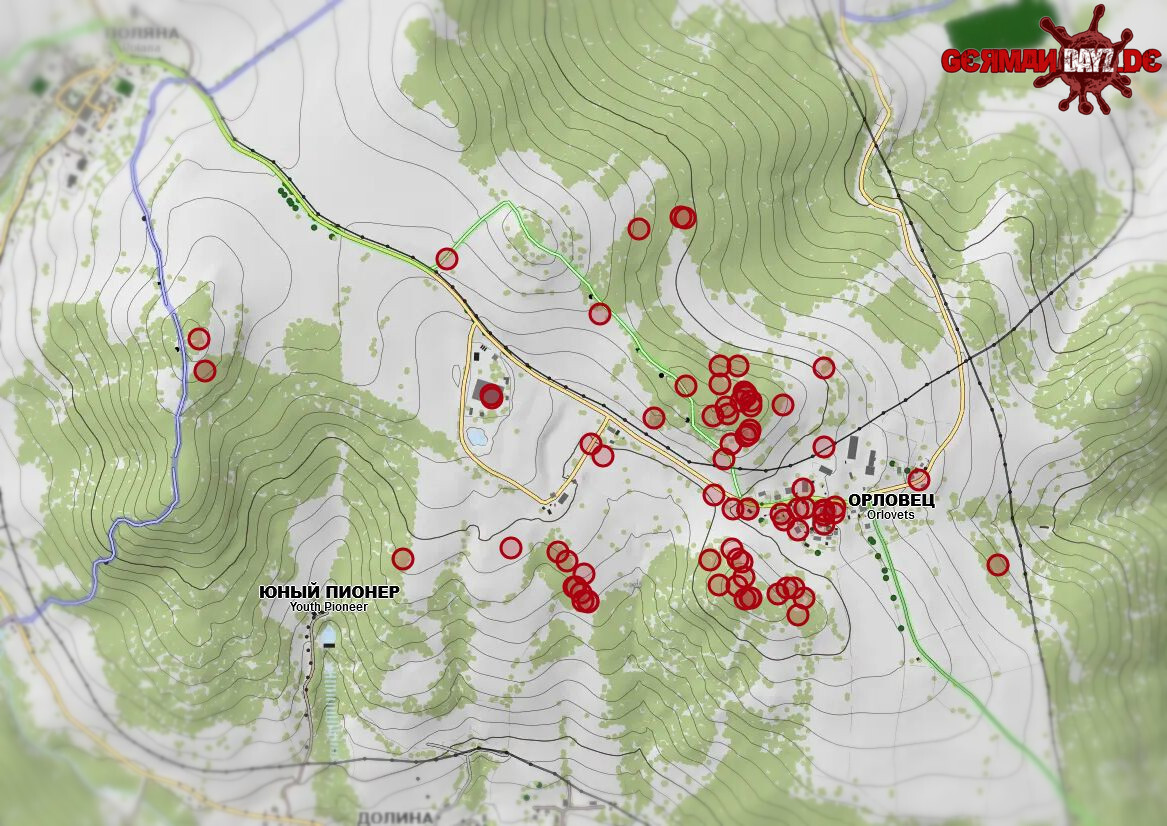Select the single marker left of the northern double marker
Viewport: 1167px width, 826px height.
click(x=639, y=228)
